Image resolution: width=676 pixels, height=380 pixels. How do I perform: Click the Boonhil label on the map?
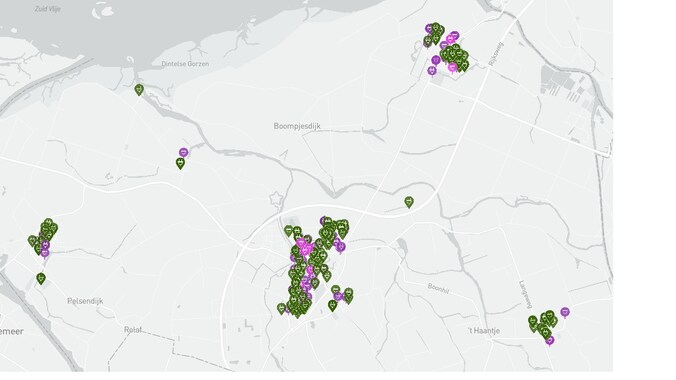click(438, 289)
